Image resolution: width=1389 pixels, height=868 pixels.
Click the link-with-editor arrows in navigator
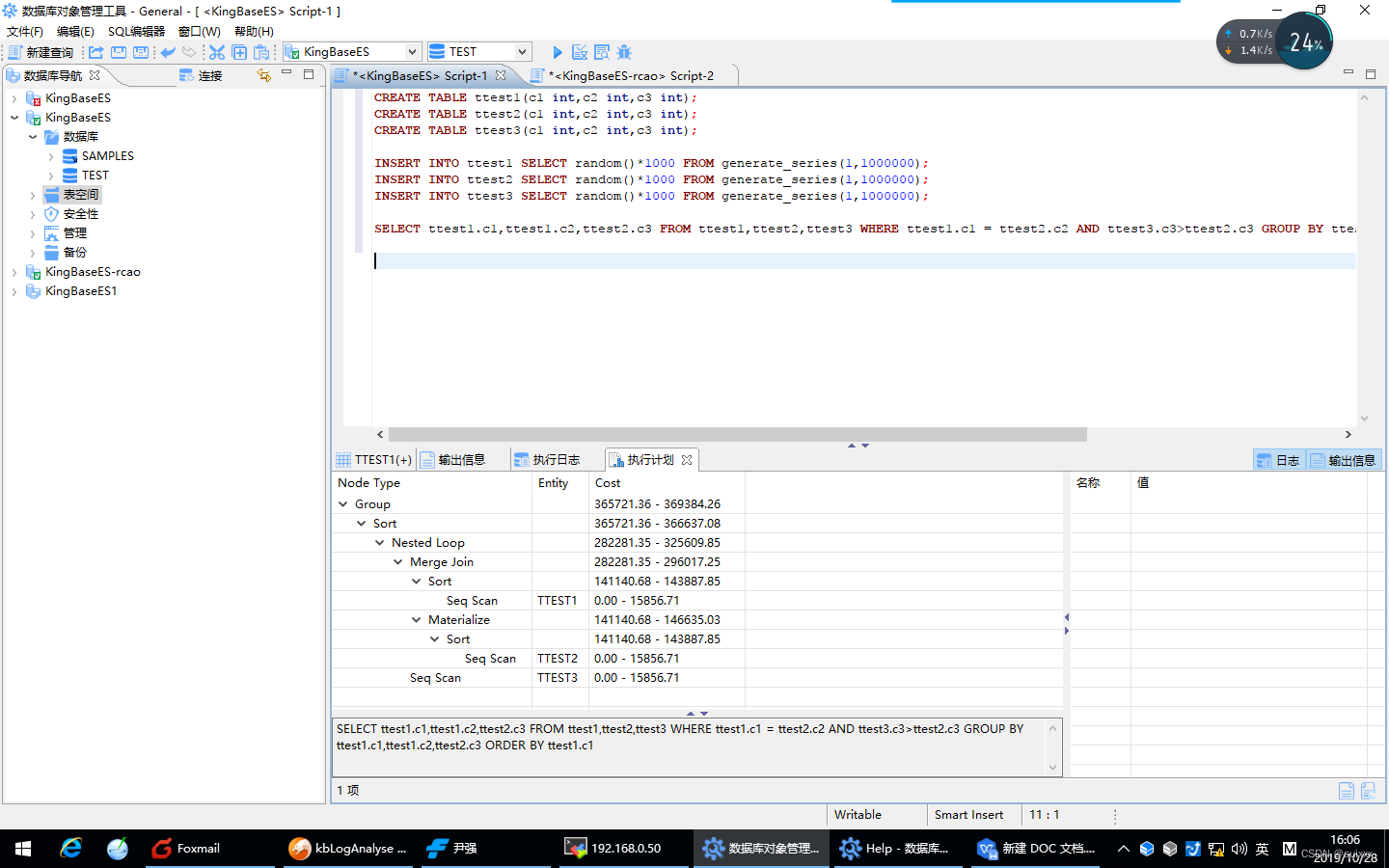pyautogui.click(x=263, y=75)
